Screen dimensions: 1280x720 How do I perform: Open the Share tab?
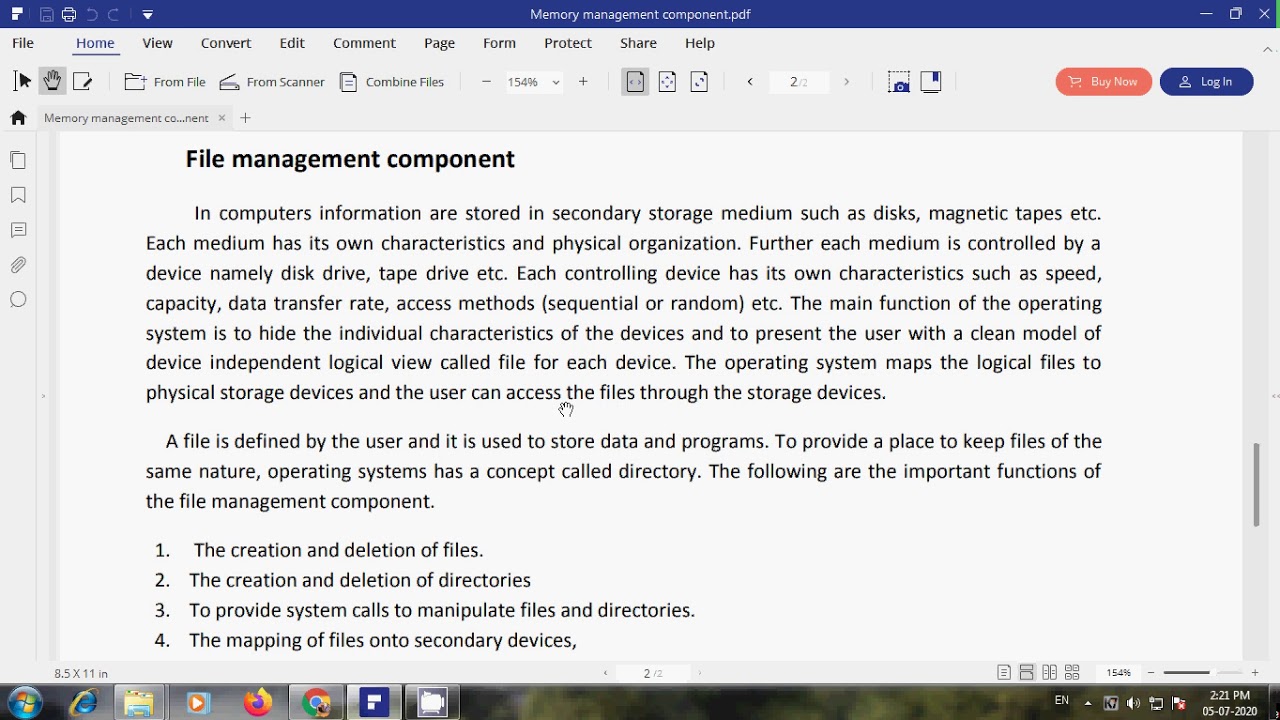coord(638,43)
